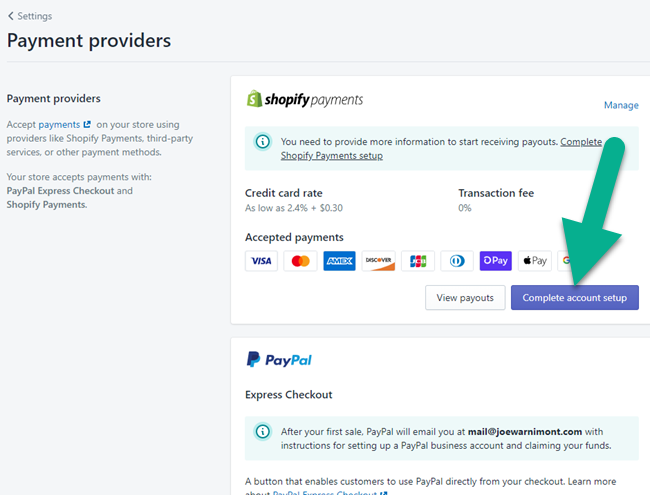Click the American Express icon
Viewport: 650px width, 495px height.
pyautogui.click(x=339, y=261)
